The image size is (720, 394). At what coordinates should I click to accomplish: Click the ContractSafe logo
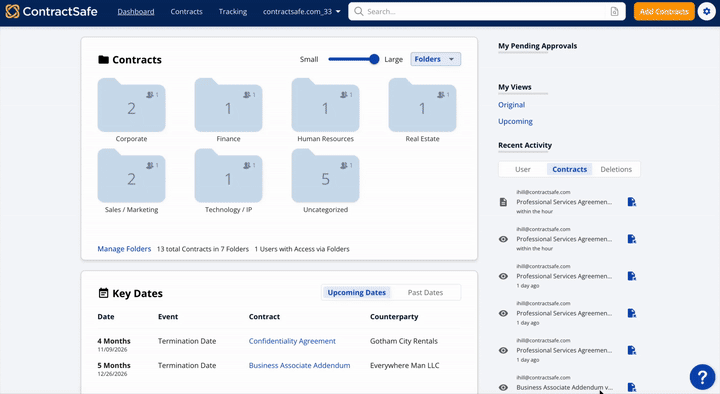click(x=51, y=11)
